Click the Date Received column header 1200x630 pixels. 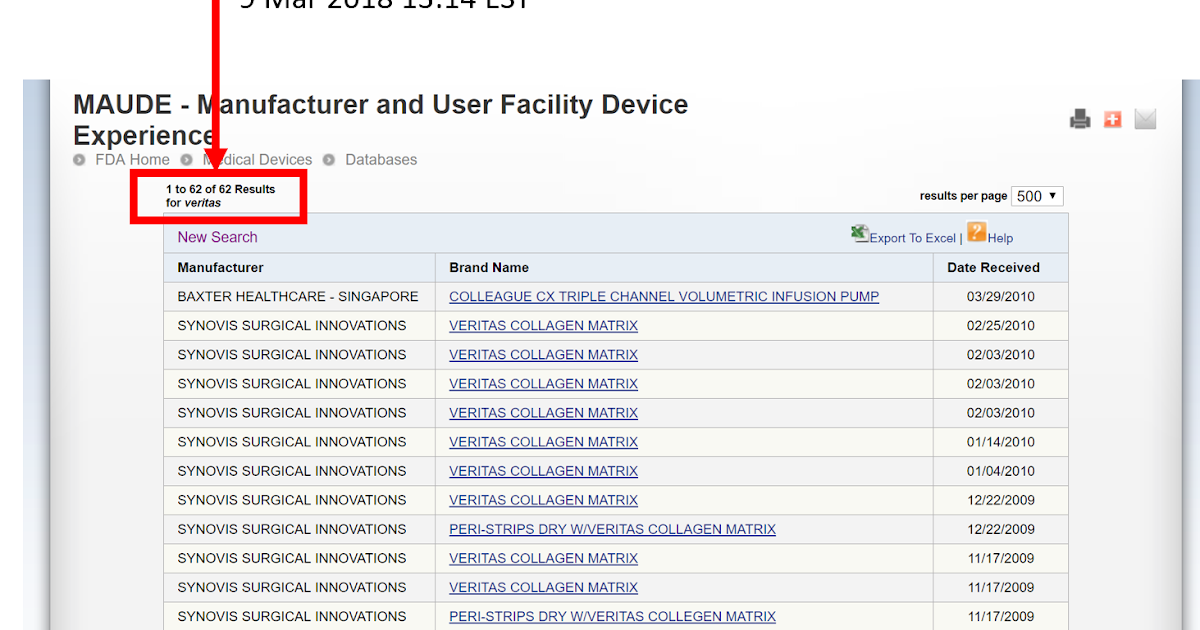tap(993, 267)
